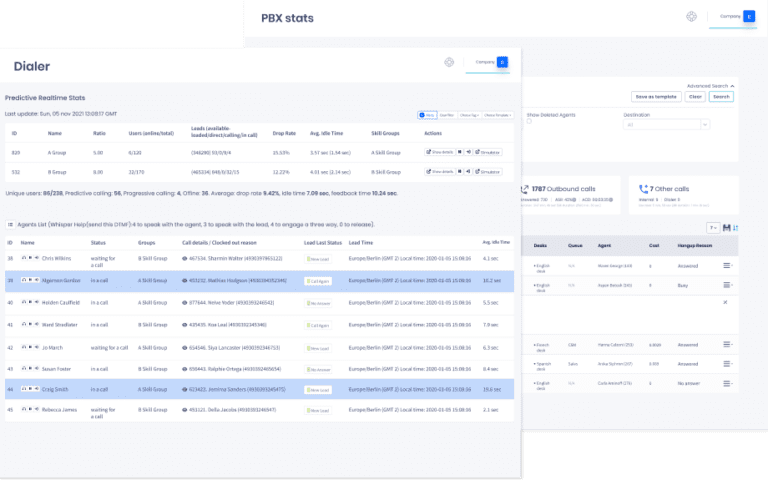Open the blue Company avatar in PBX stats
Image resolution: width=768 pixels, height=480 pixels.
click(x=748, y=17)
